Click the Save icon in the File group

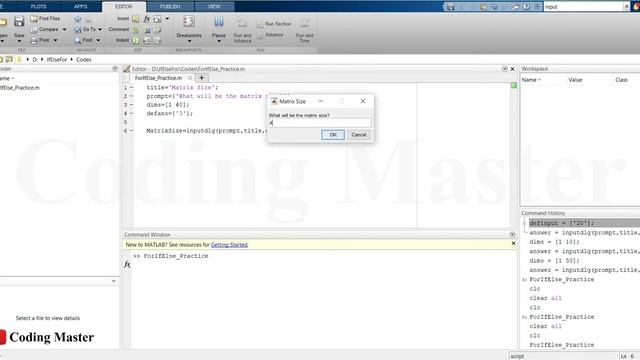19,22
